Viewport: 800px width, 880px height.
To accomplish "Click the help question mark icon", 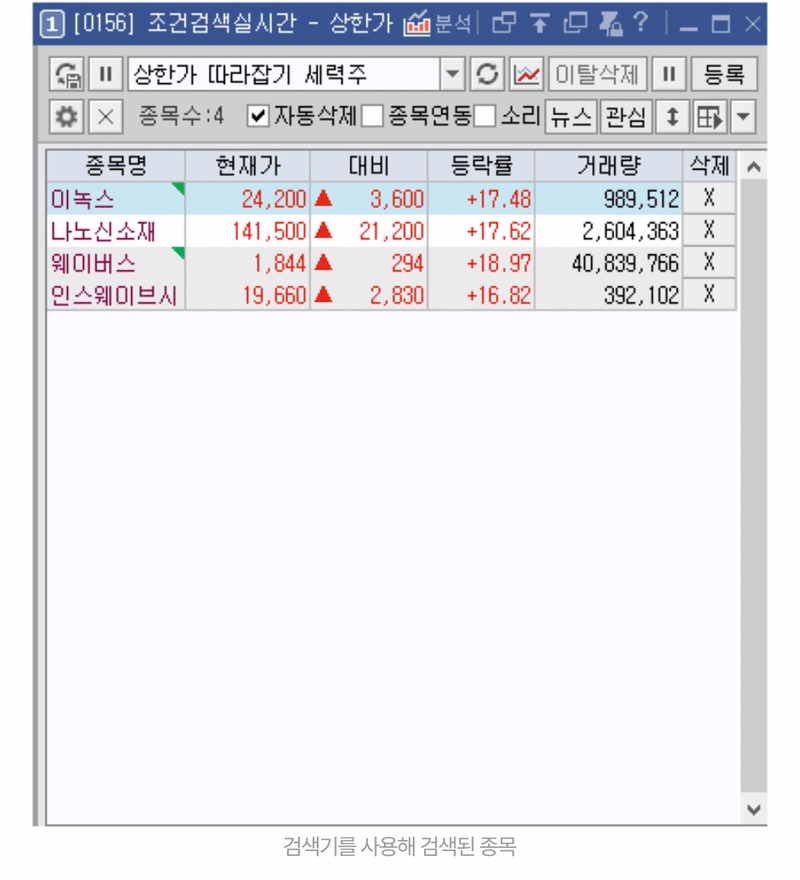I will click(x=641, y=23).
